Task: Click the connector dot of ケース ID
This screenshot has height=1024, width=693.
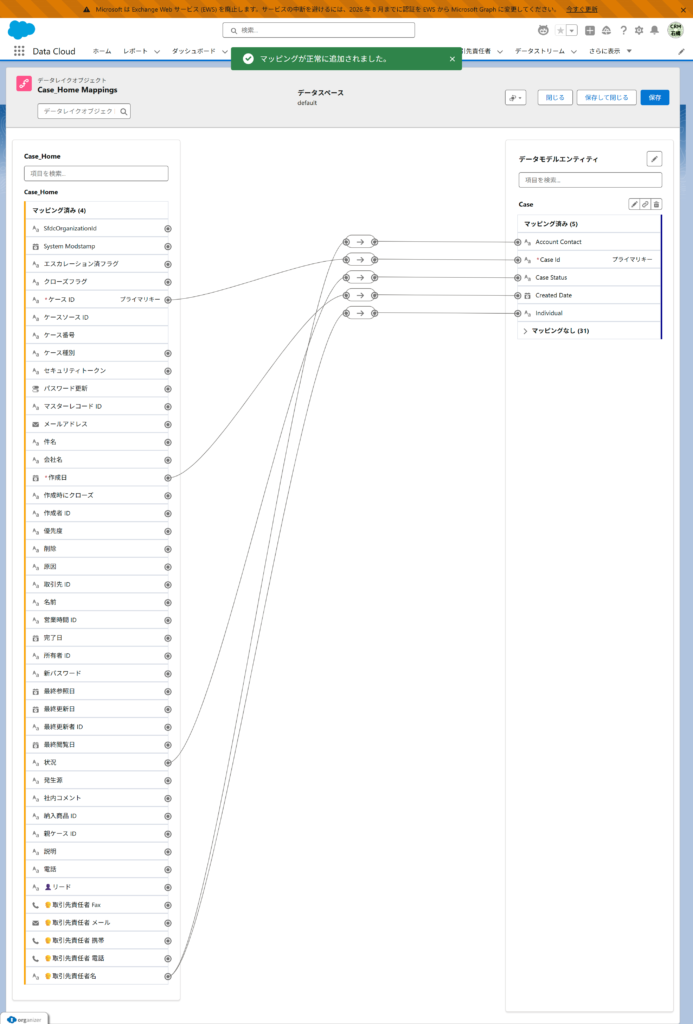Action: coord(168,300)
